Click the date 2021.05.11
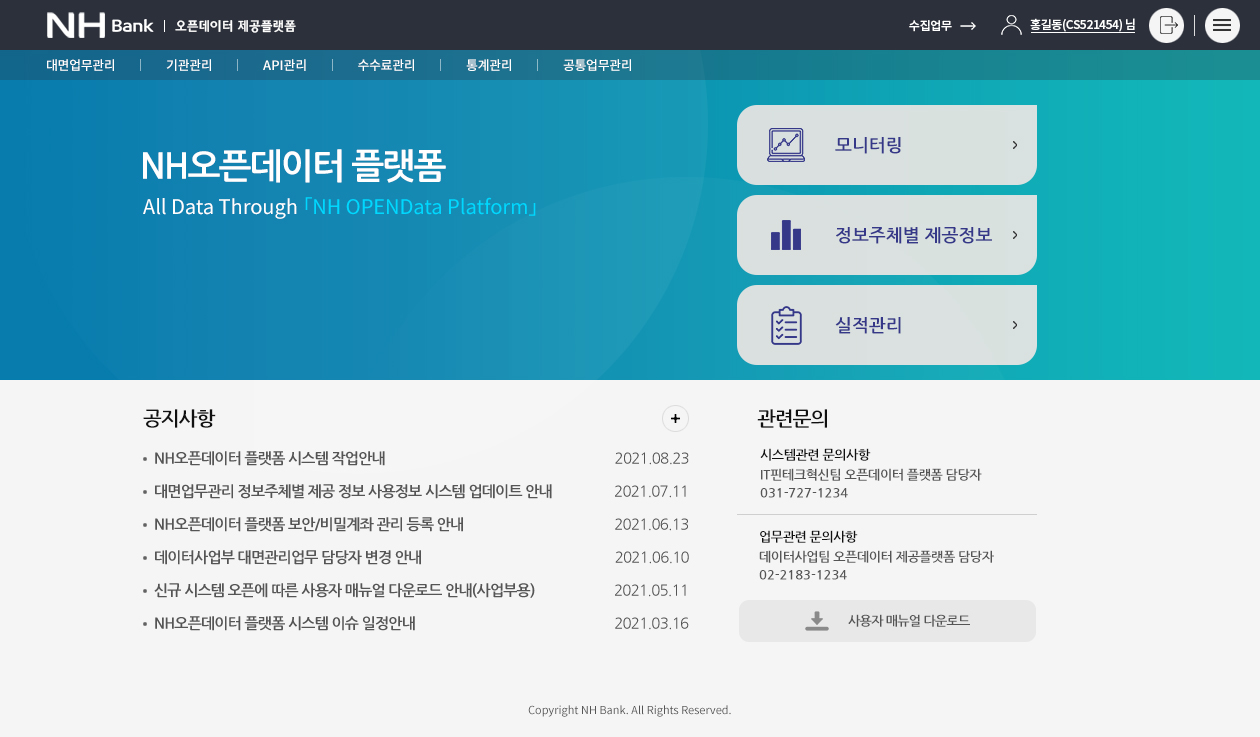The image size is (1260, 737). tap(652, 590)
